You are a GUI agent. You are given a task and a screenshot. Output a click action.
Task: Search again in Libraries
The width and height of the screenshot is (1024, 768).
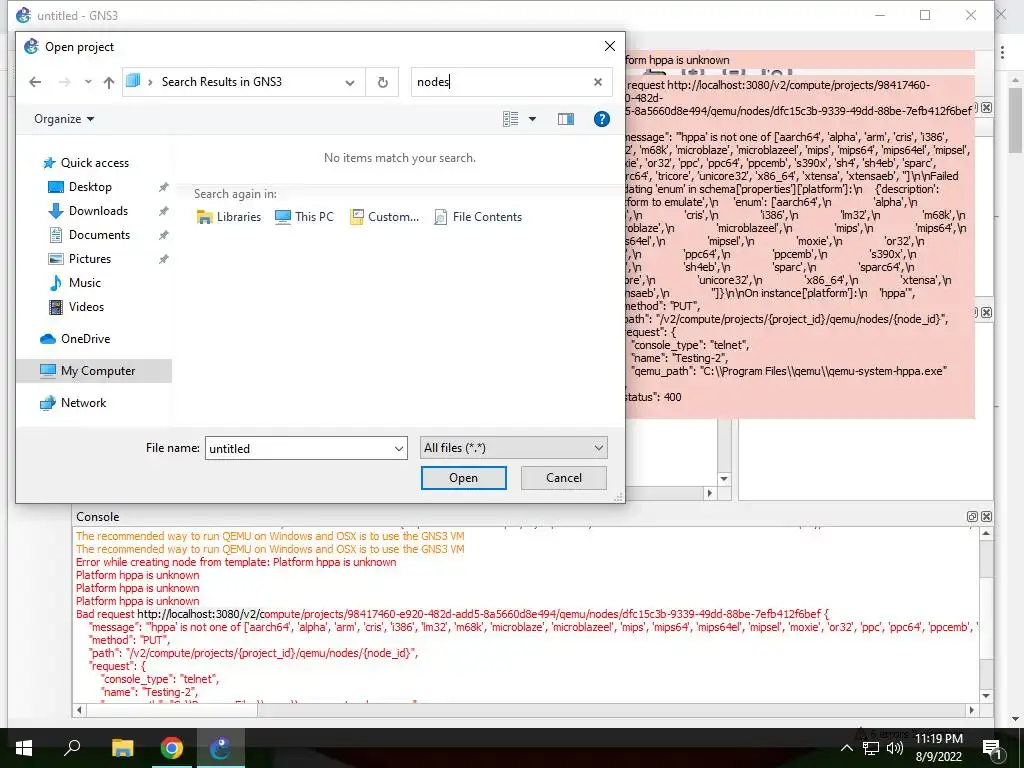(x=229, y=217)
